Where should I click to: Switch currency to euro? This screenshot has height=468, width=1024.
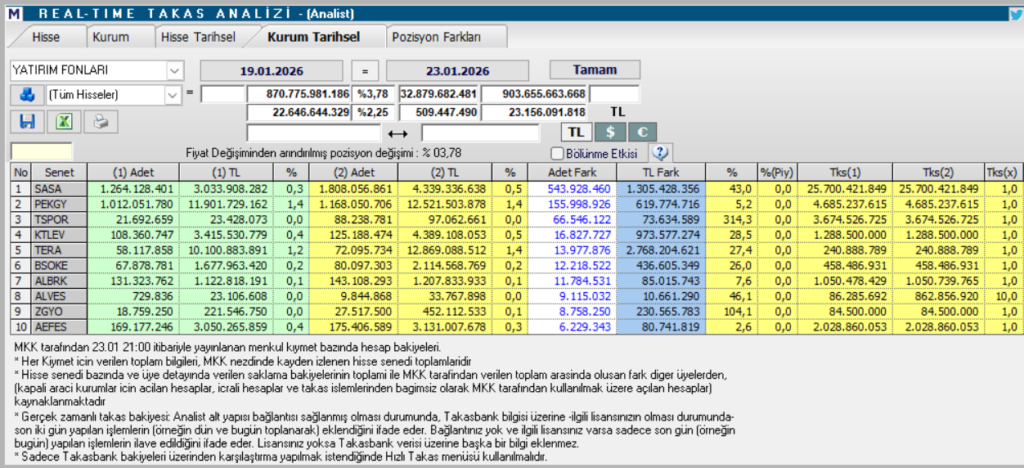(x=643, y=132)
